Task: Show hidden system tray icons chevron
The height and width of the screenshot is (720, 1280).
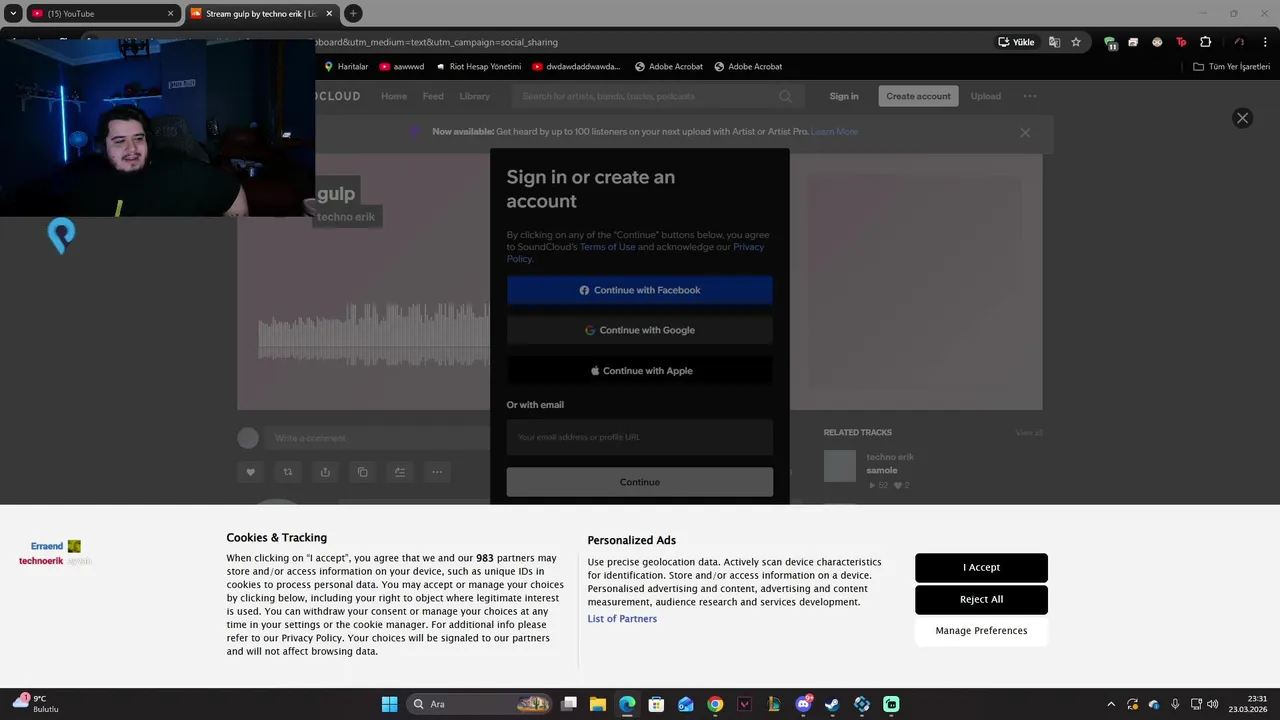Action: (x=1110, y=704)
